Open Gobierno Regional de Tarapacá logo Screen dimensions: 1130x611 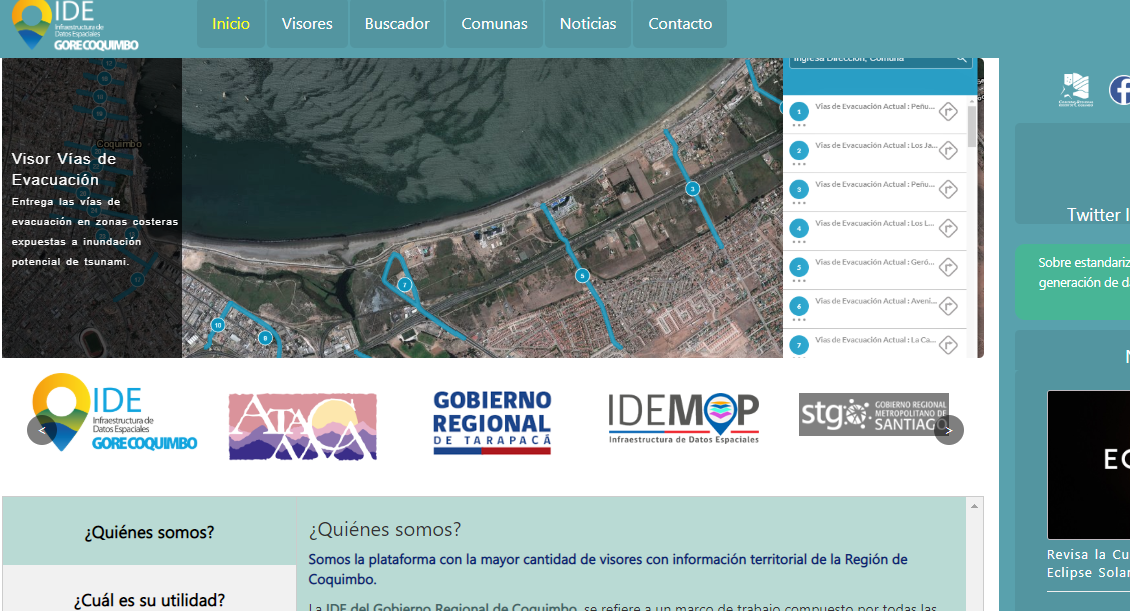(x=492, y=423)
